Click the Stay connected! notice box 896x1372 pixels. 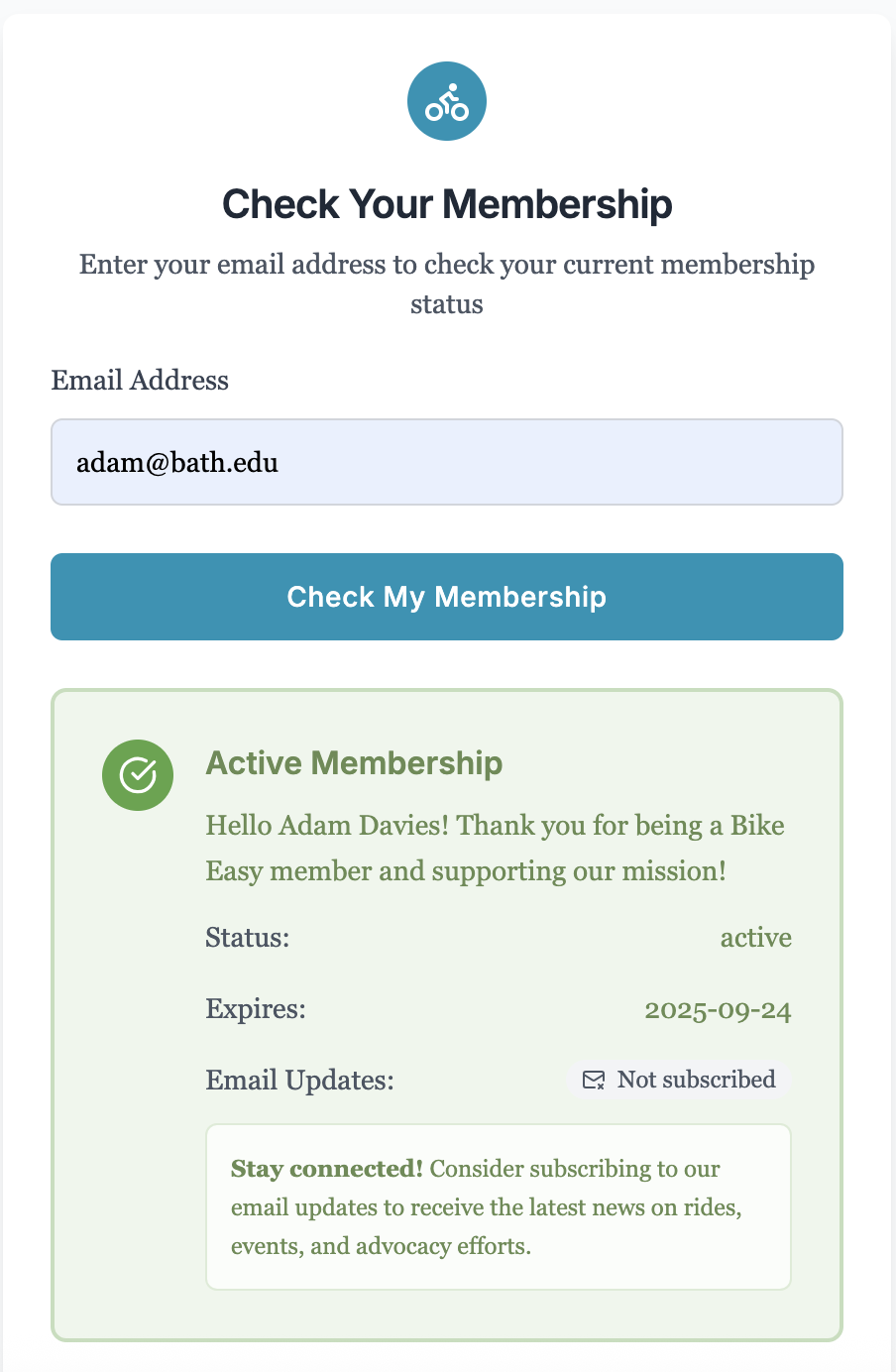[x=499, y=1206]
